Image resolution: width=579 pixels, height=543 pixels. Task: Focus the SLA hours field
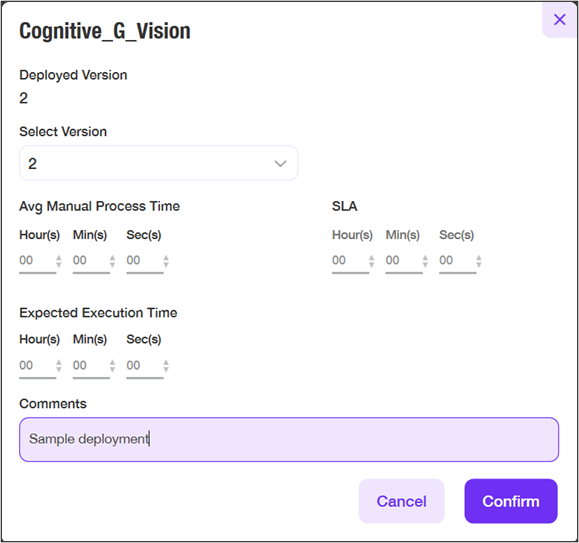tap(350, 261)
